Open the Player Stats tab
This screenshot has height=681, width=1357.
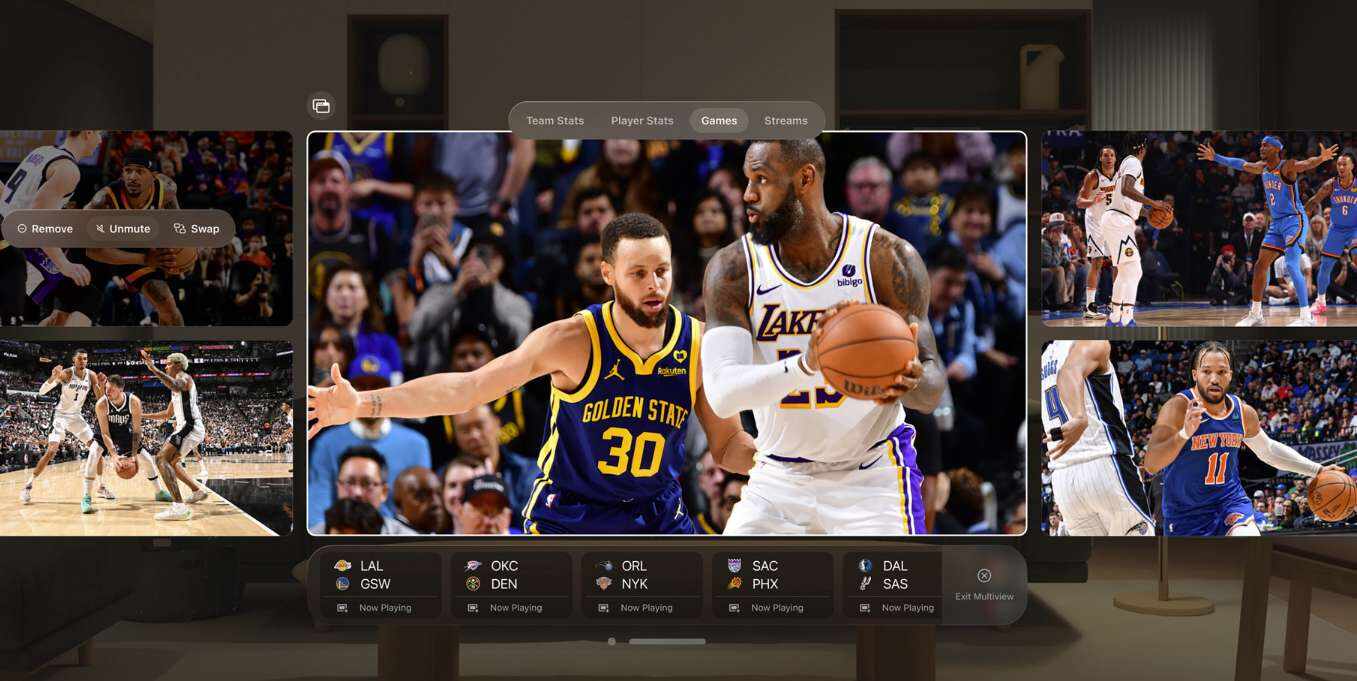(642, 121)
